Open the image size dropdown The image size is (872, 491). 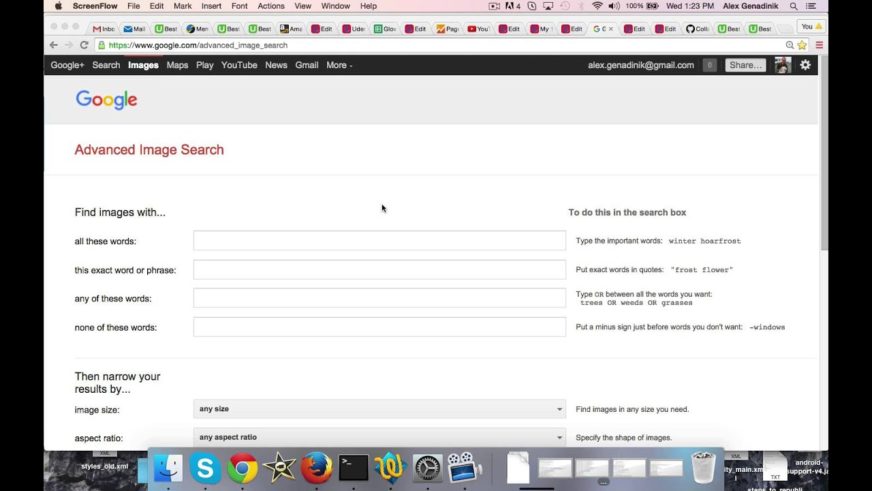click(x=380, y=409)
